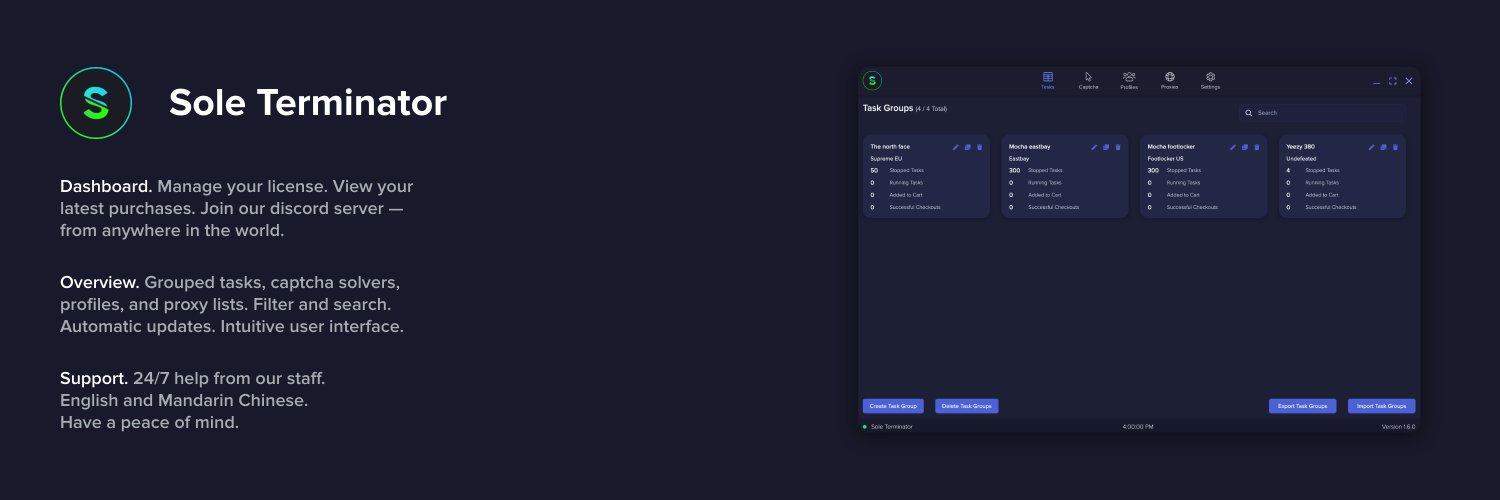
Task: Switch to the Captcha tab
Action: (1088, 80)
